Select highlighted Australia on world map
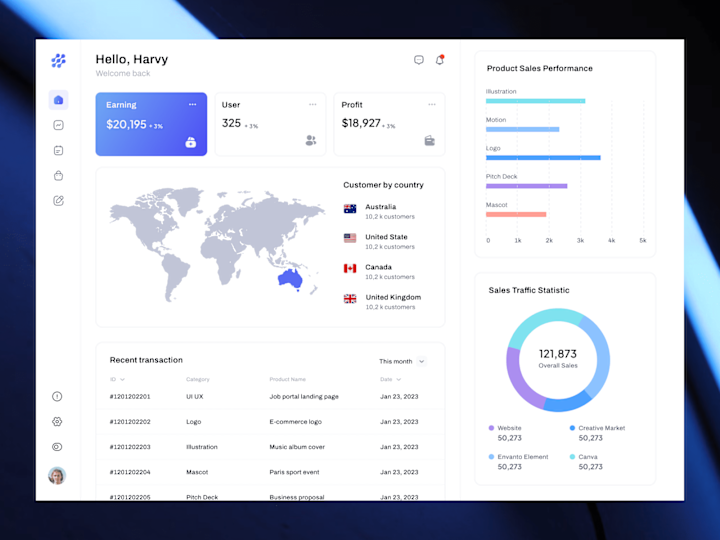Image resolution: width=720 pixels, height=540 pixels. pyautogui.click(x=290, y=278)
